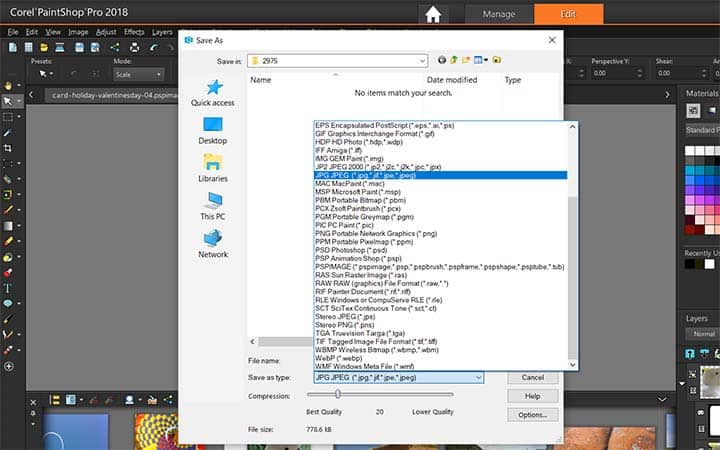
Task: Pick the cyan swatch in Materials palette
Action: (x=690, y=171)
